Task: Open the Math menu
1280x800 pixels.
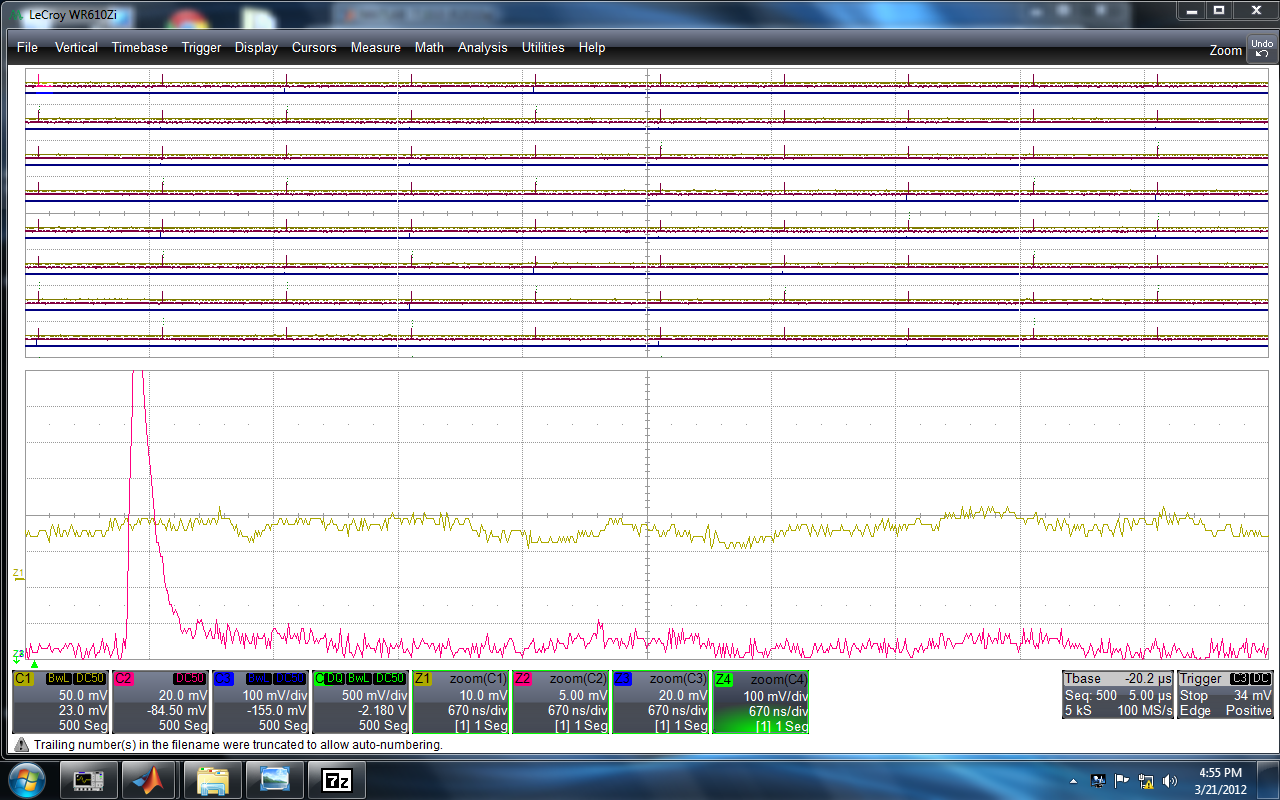Action: (x=429, y=47)
